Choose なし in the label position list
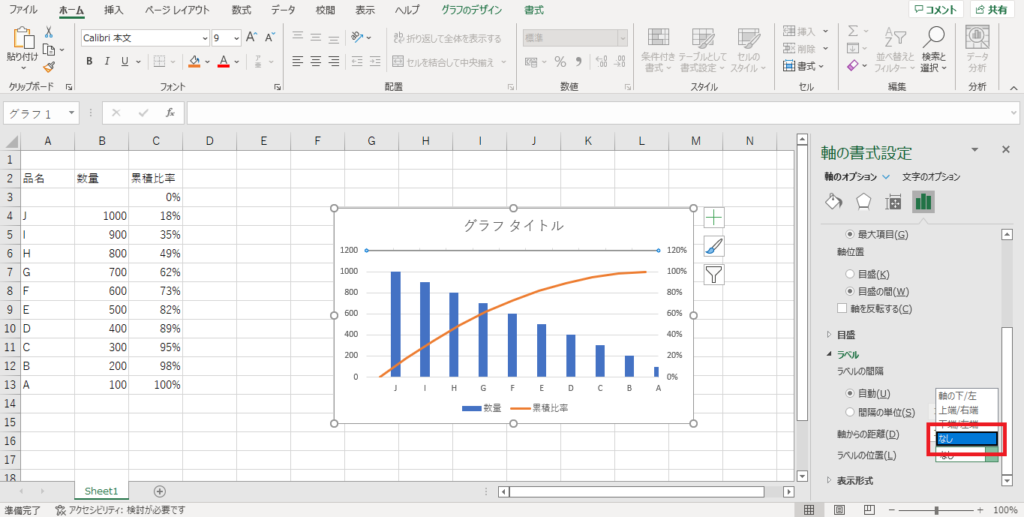The width and height of the screenshot is (1024, 517). tap(967, 439)
